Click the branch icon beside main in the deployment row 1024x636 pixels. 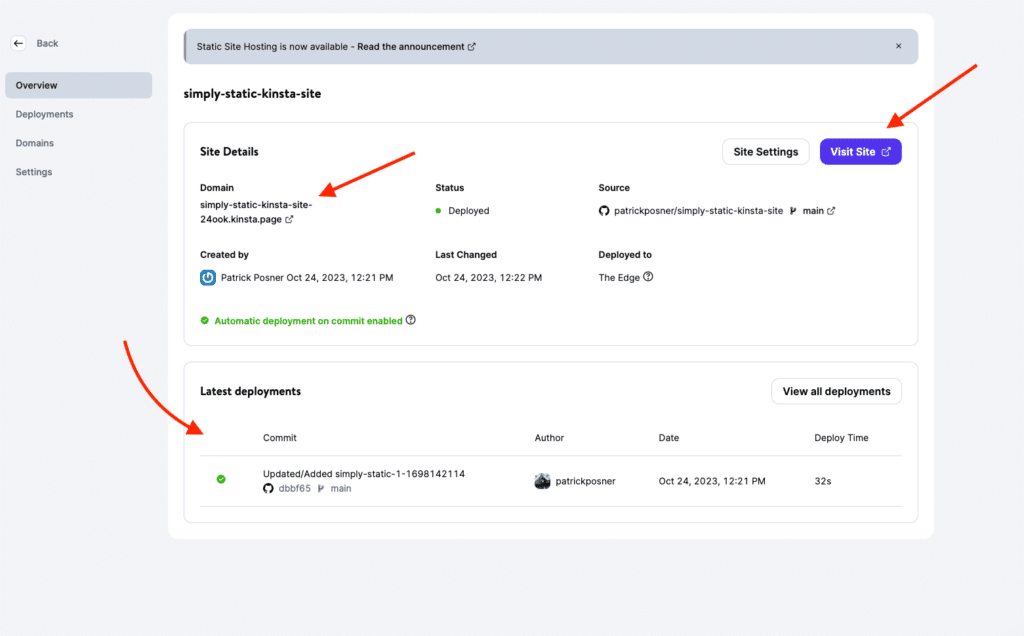[321, 488]
